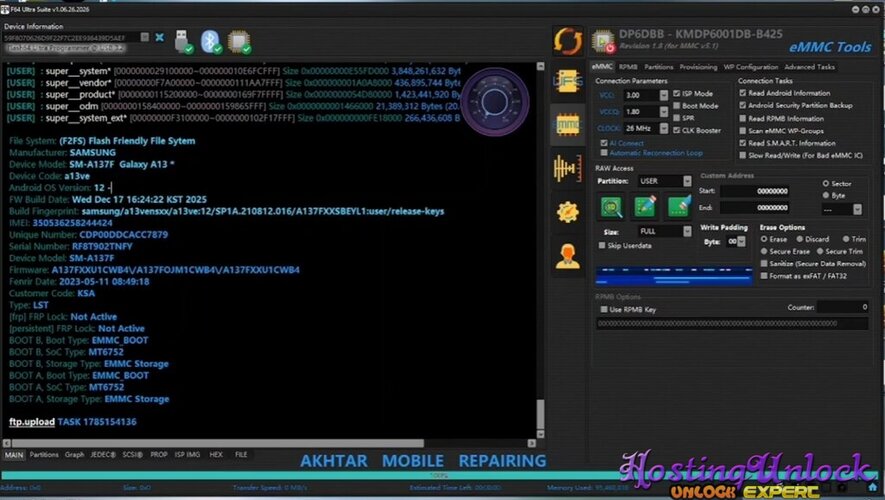Open the WP Configuration tab

751,67
